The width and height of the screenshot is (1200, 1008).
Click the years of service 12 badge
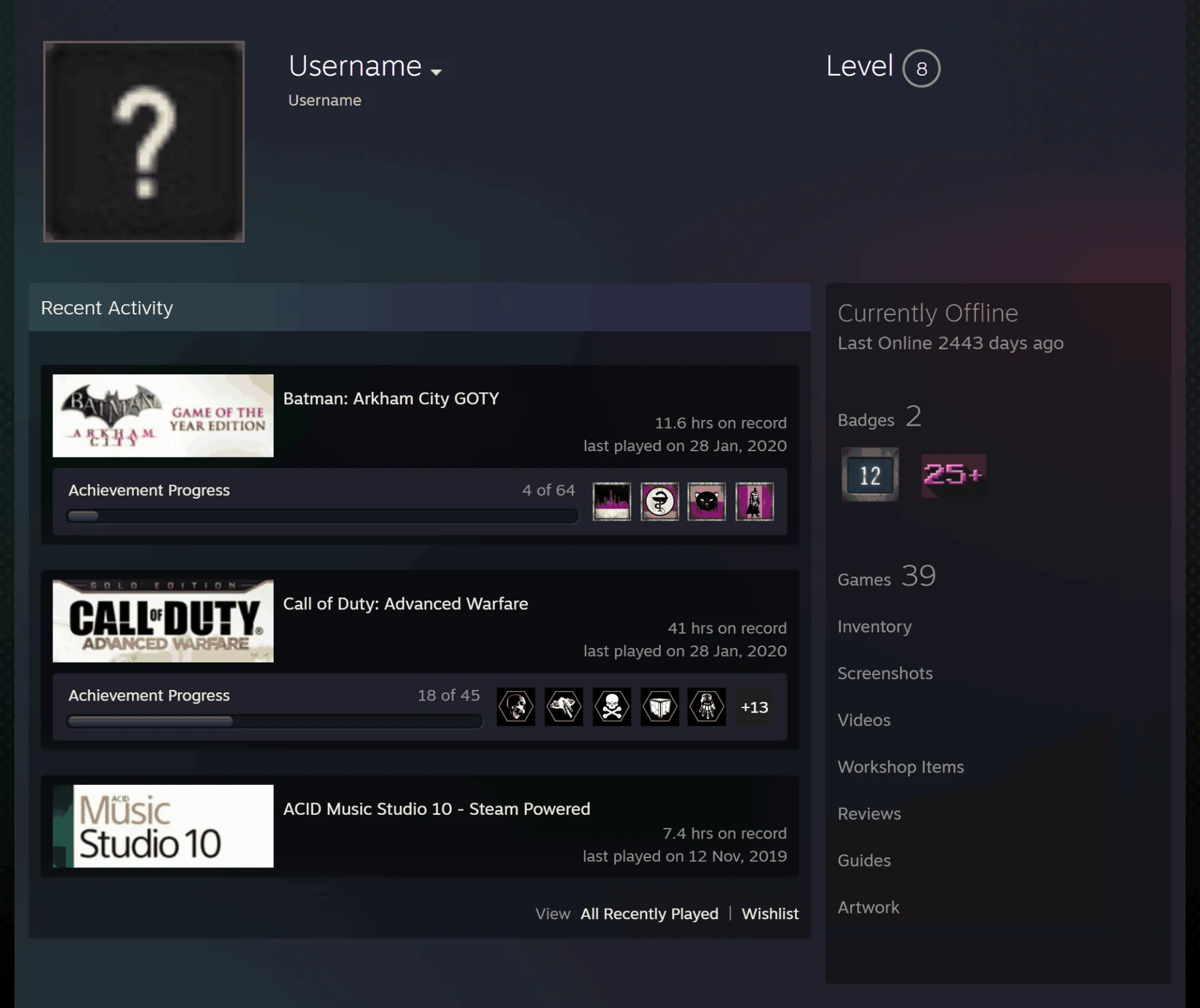870,474
